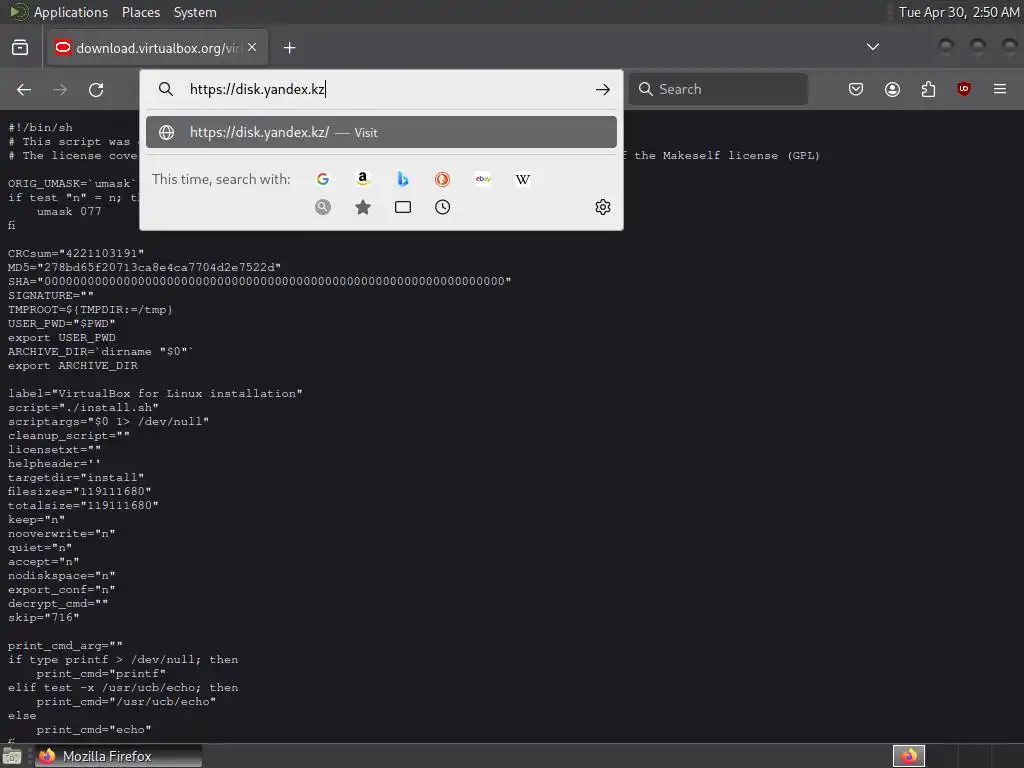The width and height of the screenshot is (1024, 768).
Task: Click the CRCsum="4221103191" line
Action: [76, 253]
